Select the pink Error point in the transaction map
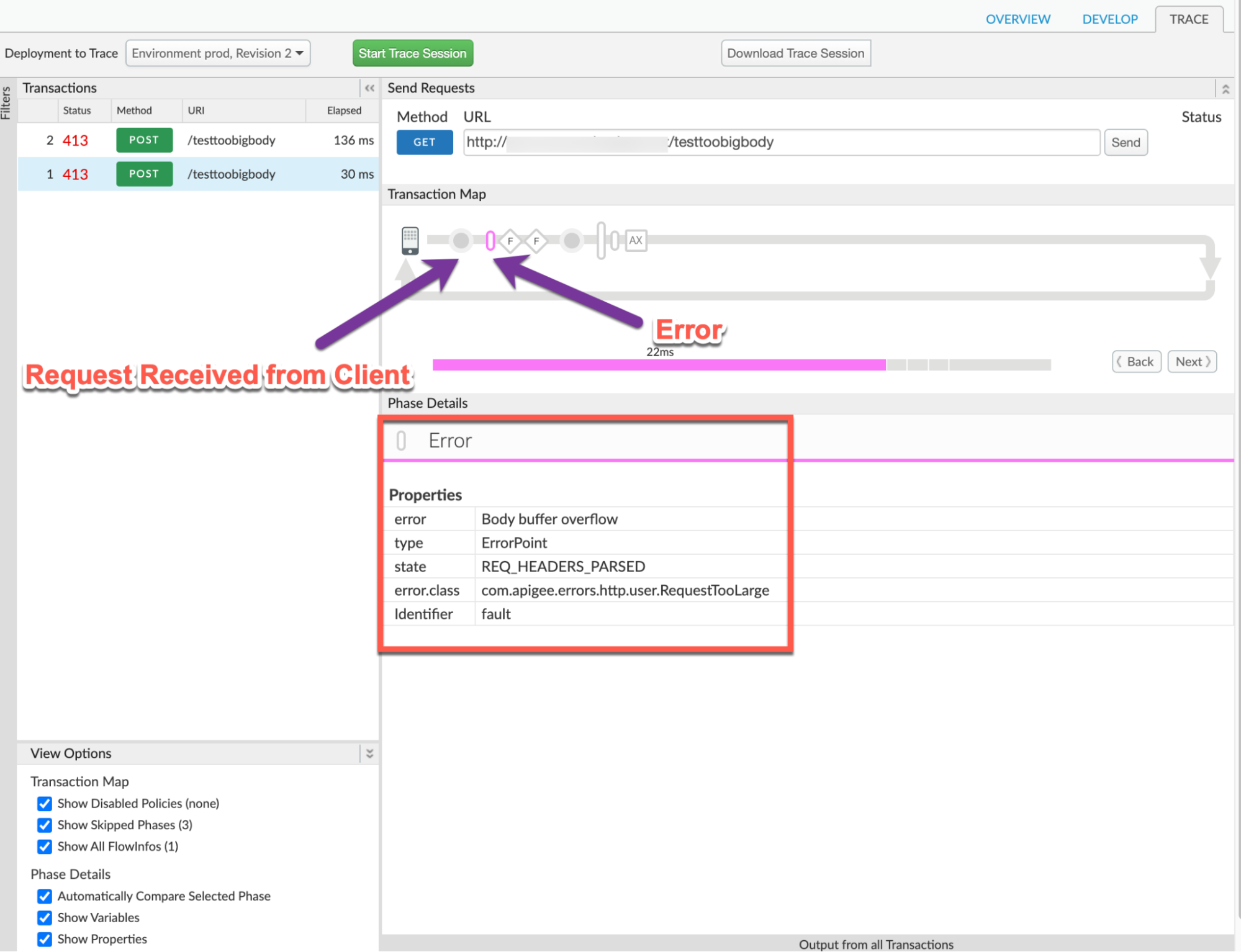The width and height of the screenshot is (1241, 952). (x=490, y=240)
